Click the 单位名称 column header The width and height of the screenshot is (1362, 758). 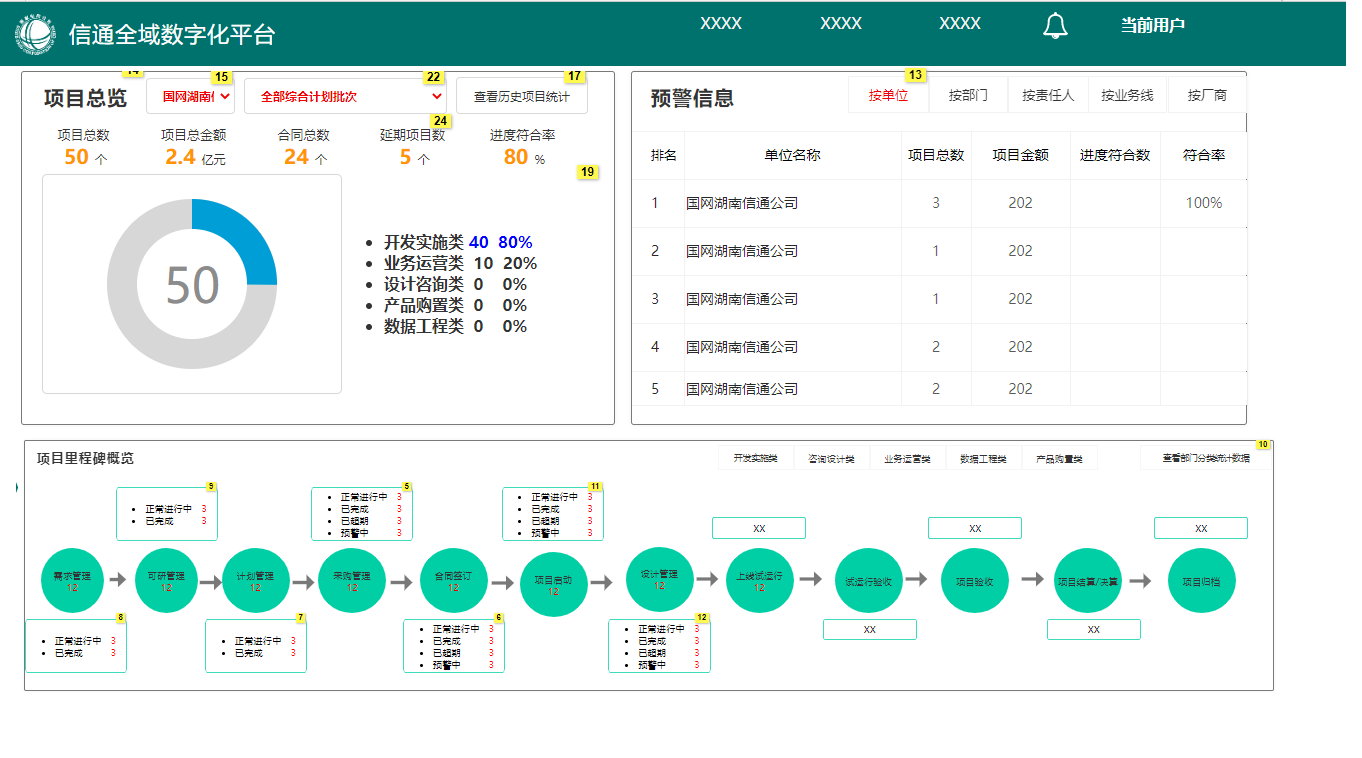[792, 155]
